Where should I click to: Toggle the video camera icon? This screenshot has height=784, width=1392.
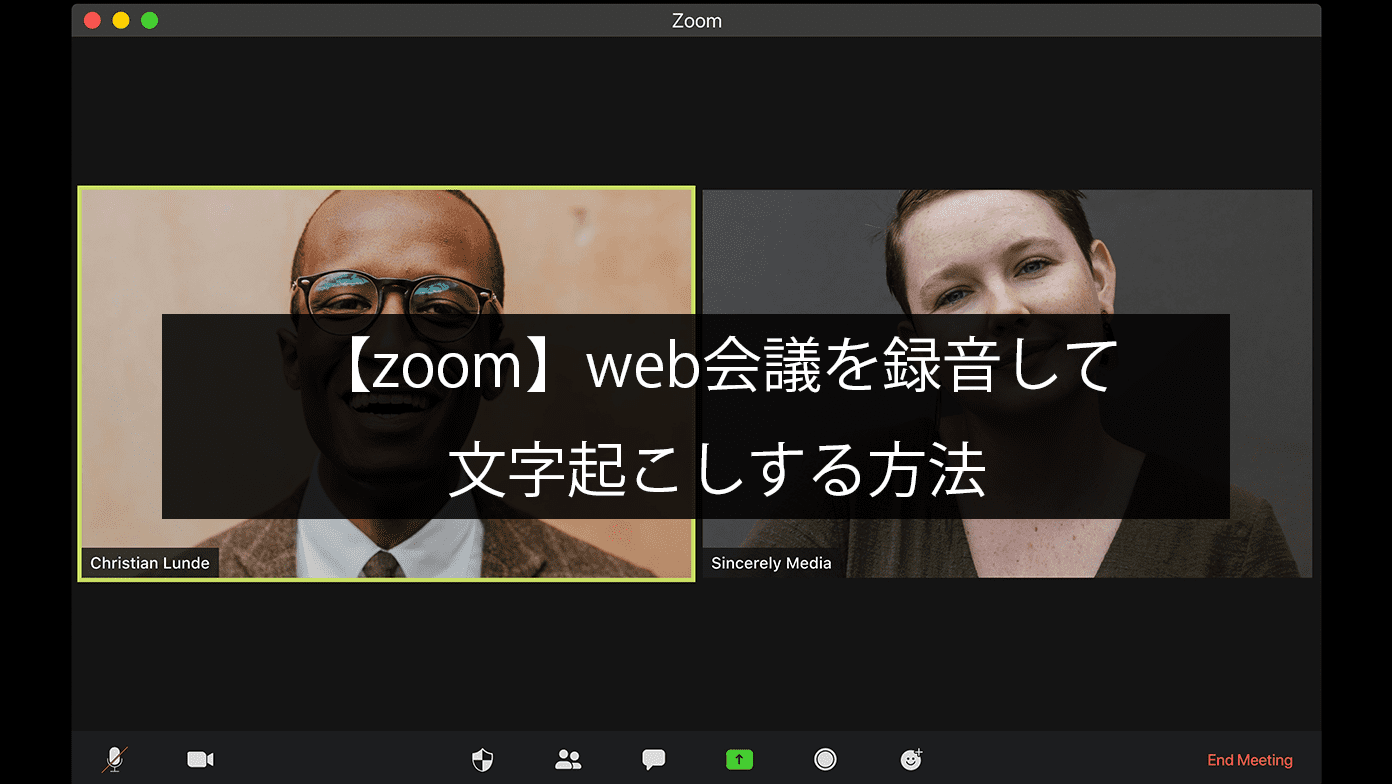pos(201,760)
